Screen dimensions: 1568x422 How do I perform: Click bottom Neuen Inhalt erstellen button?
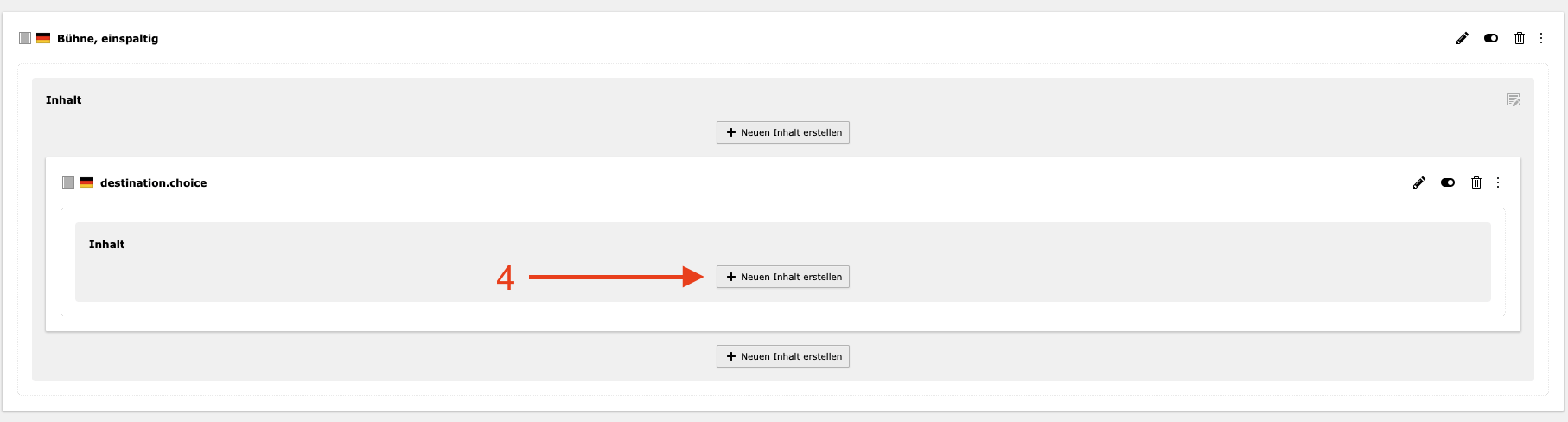(x=783, y=356)
